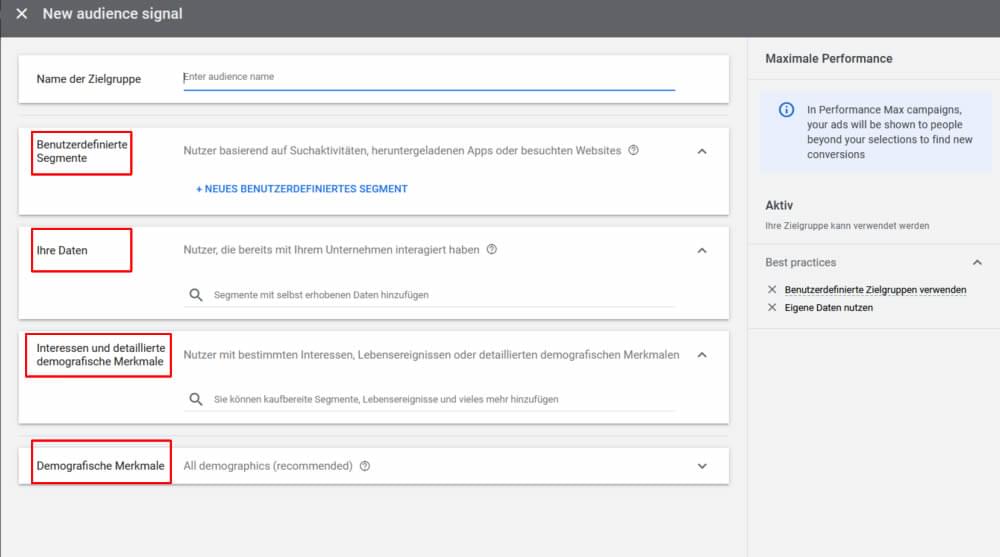
Task: Open help icon for Benutzerdefinierte Segmente description
Action: (633, 151)
